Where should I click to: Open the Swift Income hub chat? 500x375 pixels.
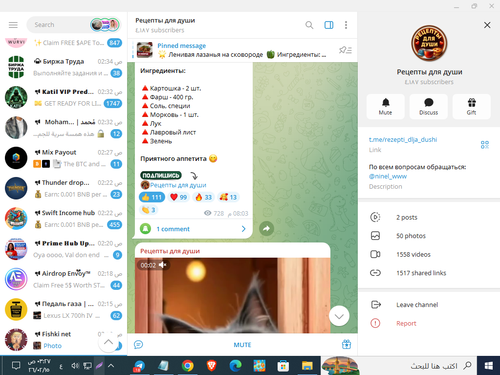(63, 219)
